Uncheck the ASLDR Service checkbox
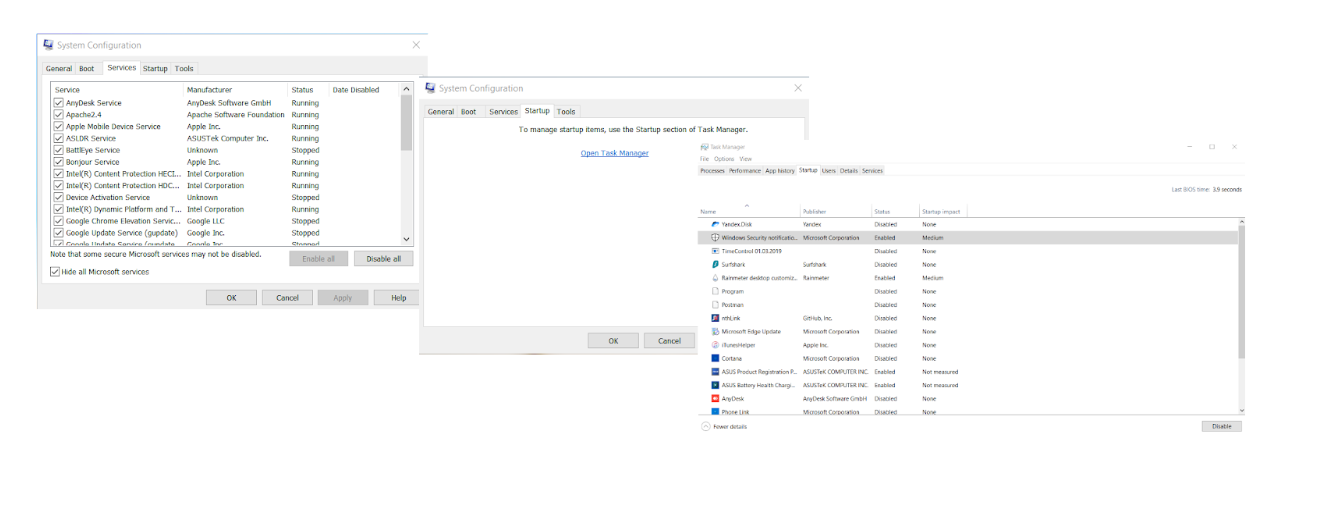The image size is (1326, 528). (59, 139)
